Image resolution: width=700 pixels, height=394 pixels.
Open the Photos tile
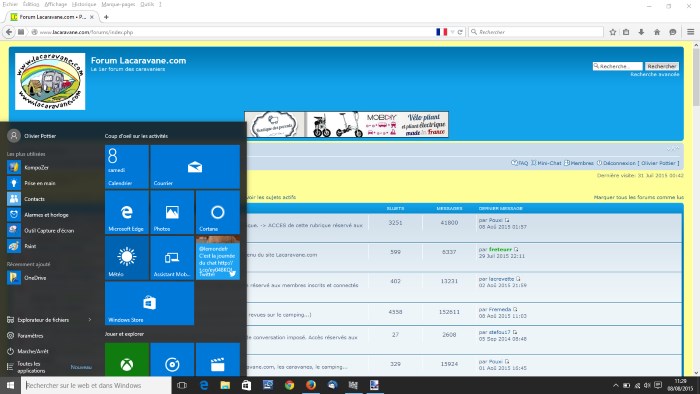click(172, 212)
